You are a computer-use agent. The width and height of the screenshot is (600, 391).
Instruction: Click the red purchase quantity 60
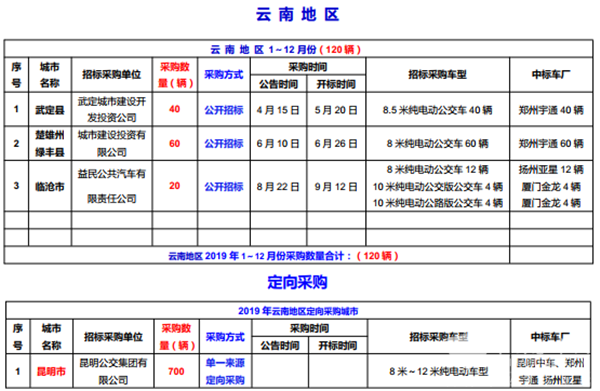coord(174,143)
